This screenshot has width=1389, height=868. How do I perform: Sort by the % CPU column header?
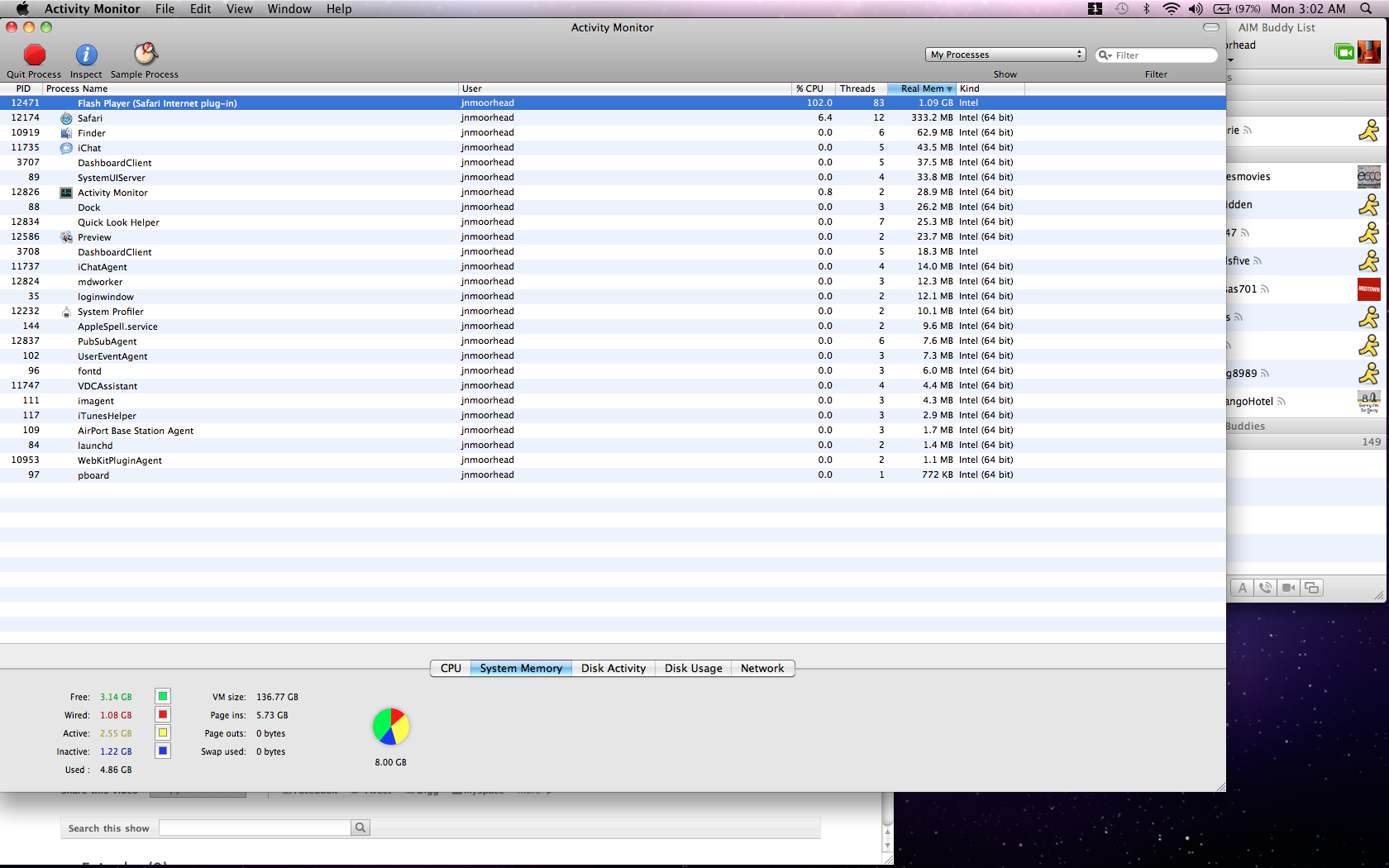pos(813,88)
